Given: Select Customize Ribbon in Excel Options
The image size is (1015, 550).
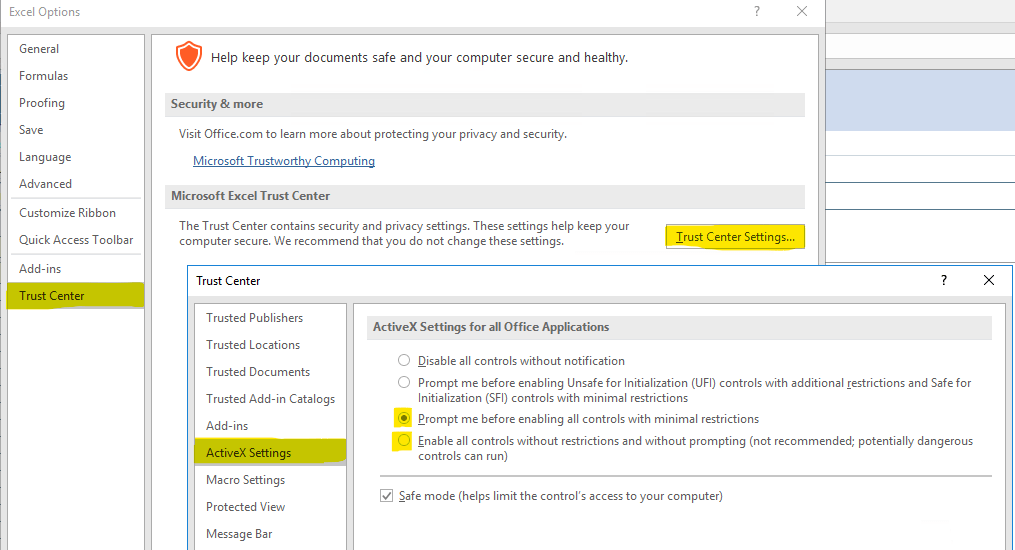Looking at the screenshot, I should pos(67,213).
